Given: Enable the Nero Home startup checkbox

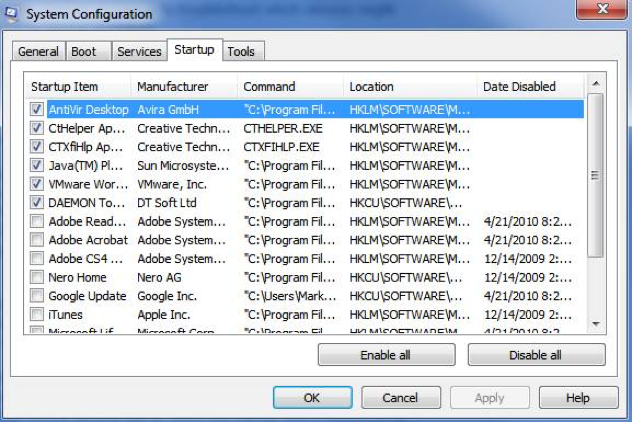Looking at the screenshot, I should 37,277.
